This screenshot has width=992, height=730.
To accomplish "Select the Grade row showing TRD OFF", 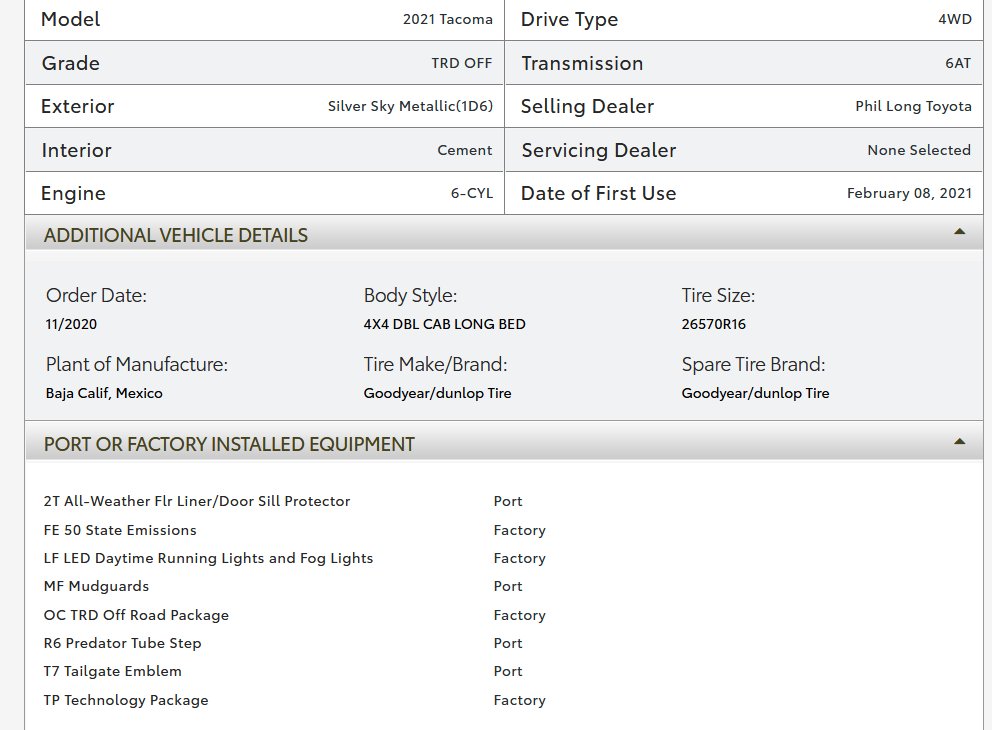I will coord(264,63).
